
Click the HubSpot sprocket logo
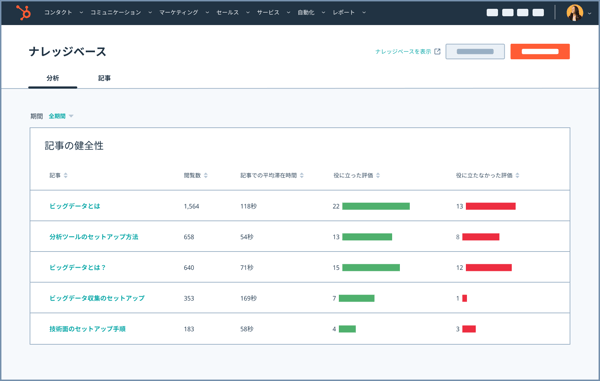point(23,13)
